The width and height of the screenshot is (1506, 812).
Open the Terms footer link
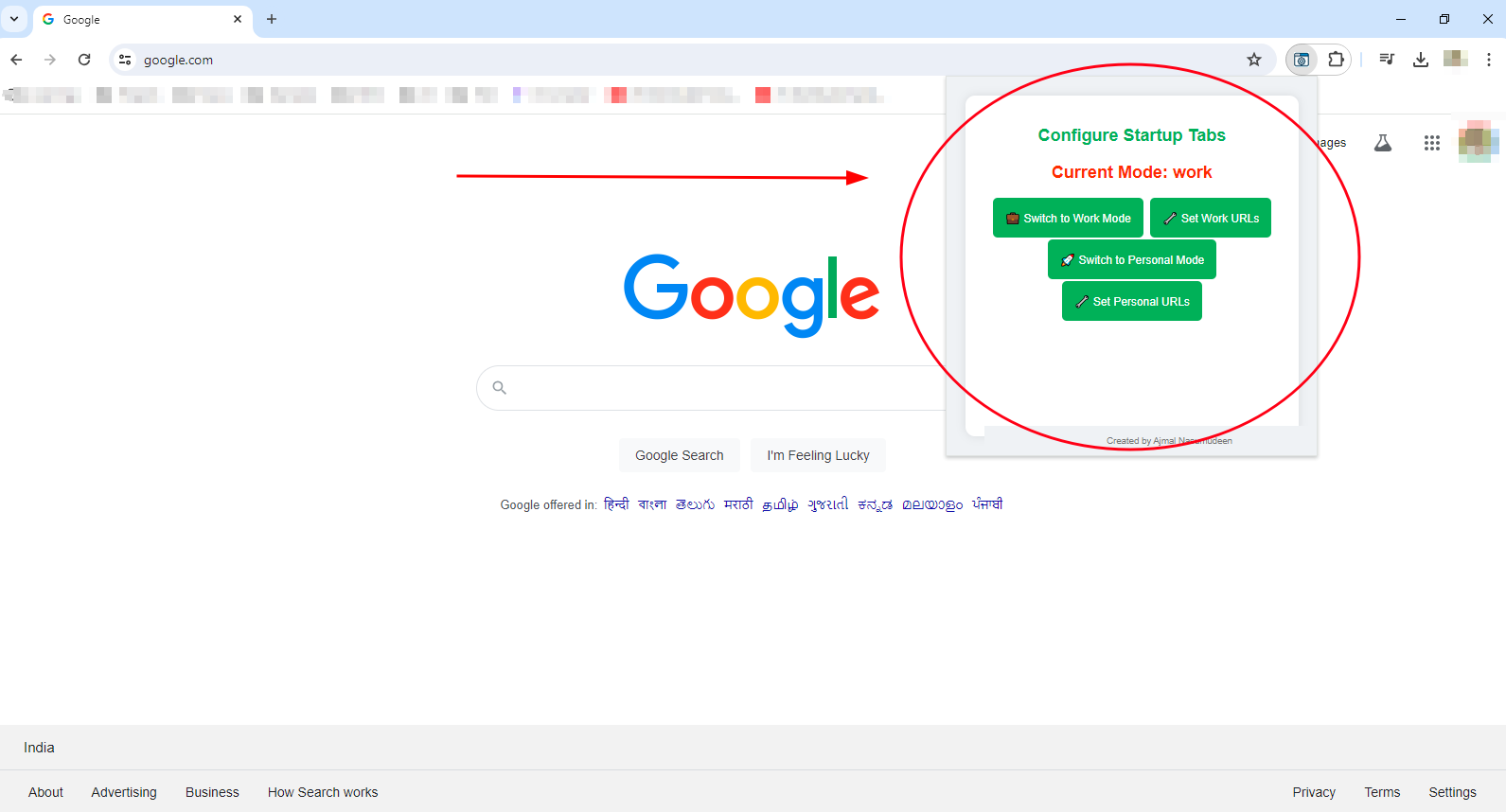pos(1382,792)
